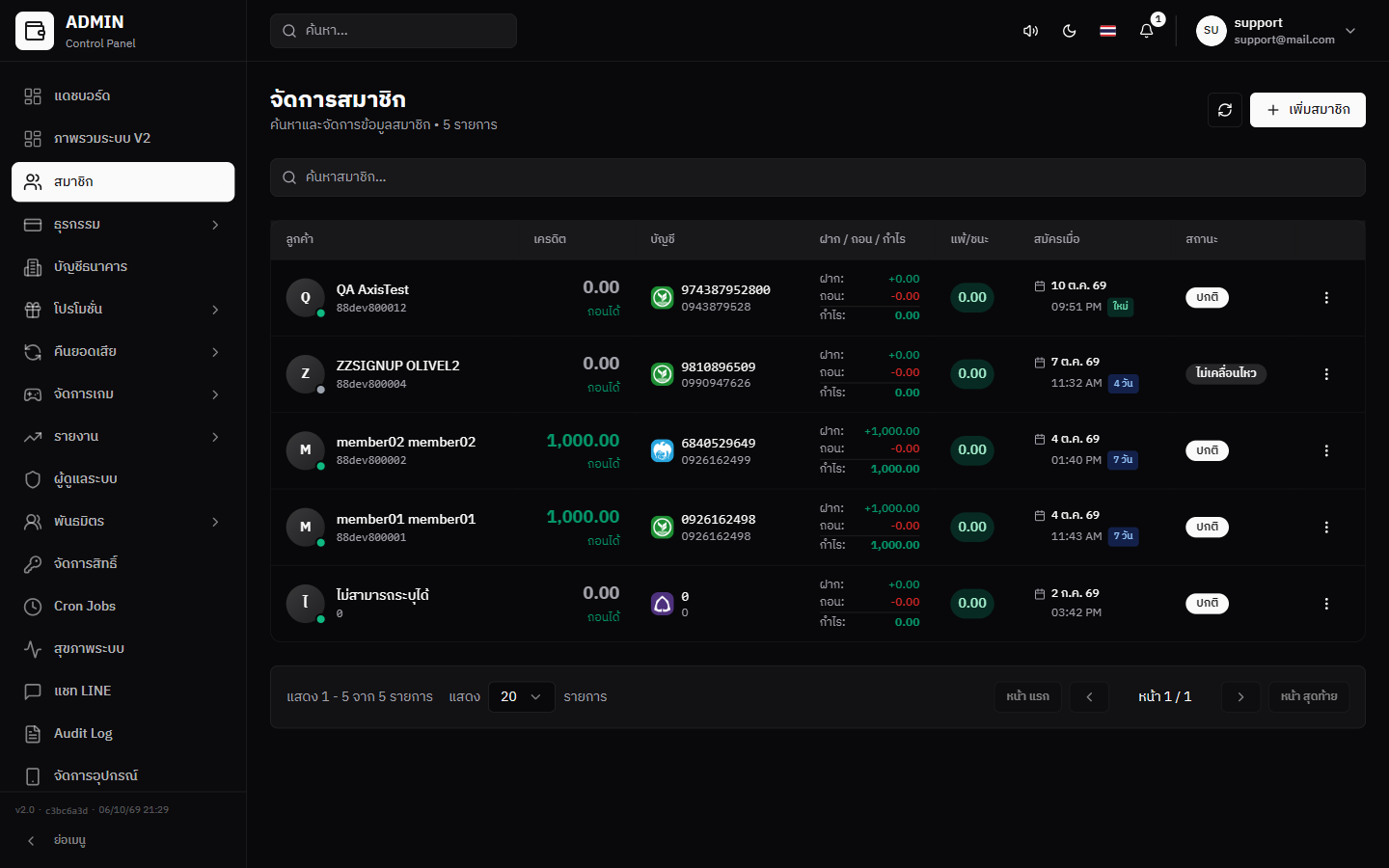Open row actions for member02 member02
The image size is (1389, 868).
[x=1326, y=450]
